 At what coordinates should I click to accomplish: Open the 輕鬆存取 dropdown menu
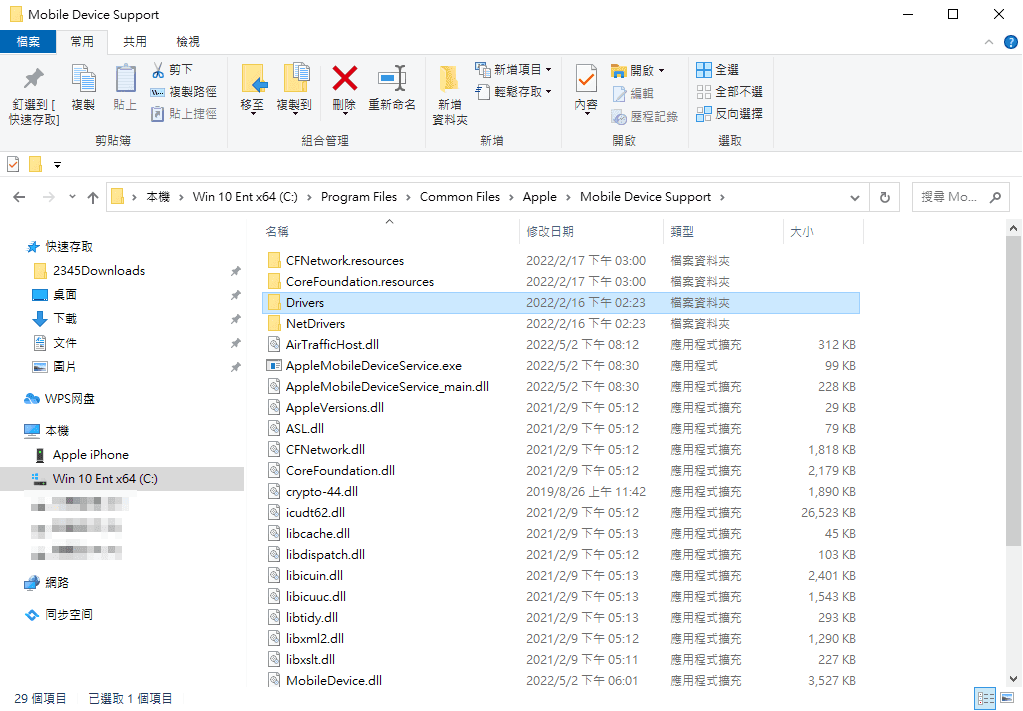548,92
